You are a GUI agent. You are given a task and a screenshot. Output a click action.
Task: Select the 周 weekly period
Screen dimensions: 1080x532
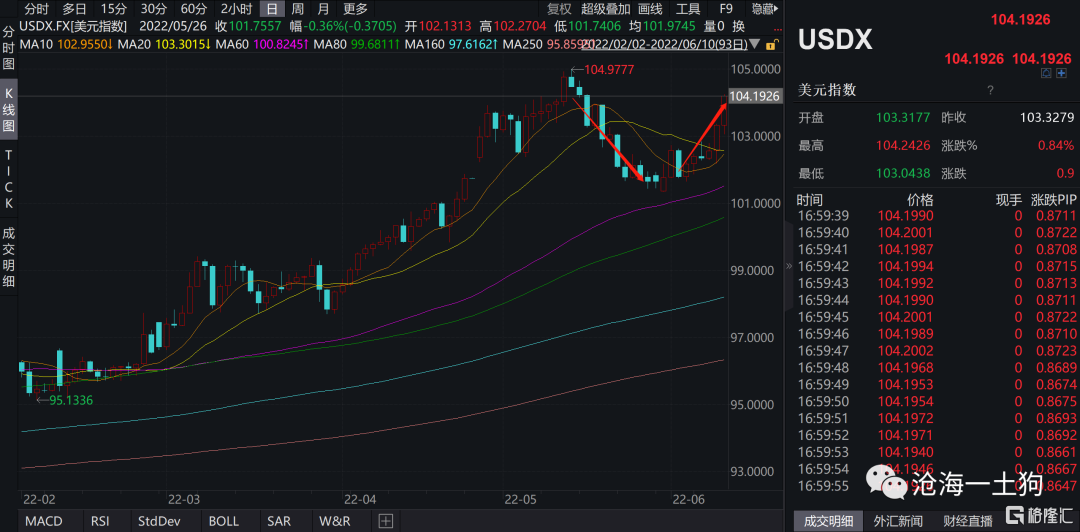298,9
